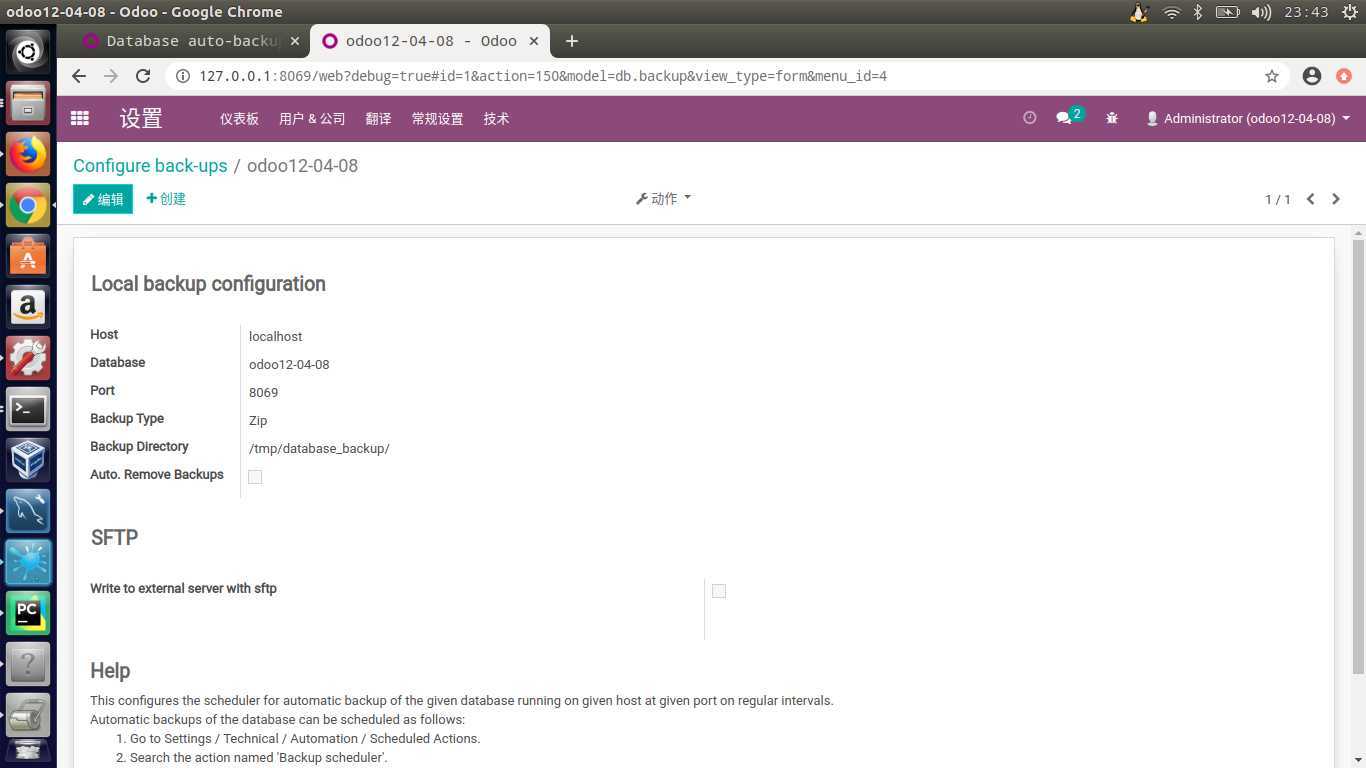Open the debug bug icon menu

click(1112, 118)
